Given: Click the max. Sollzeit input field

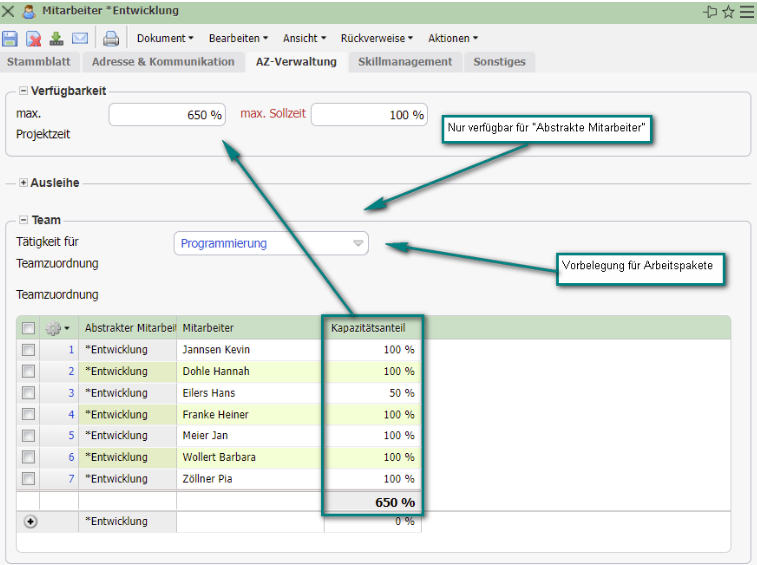Looking at the screenshot, I should point(368,115).
